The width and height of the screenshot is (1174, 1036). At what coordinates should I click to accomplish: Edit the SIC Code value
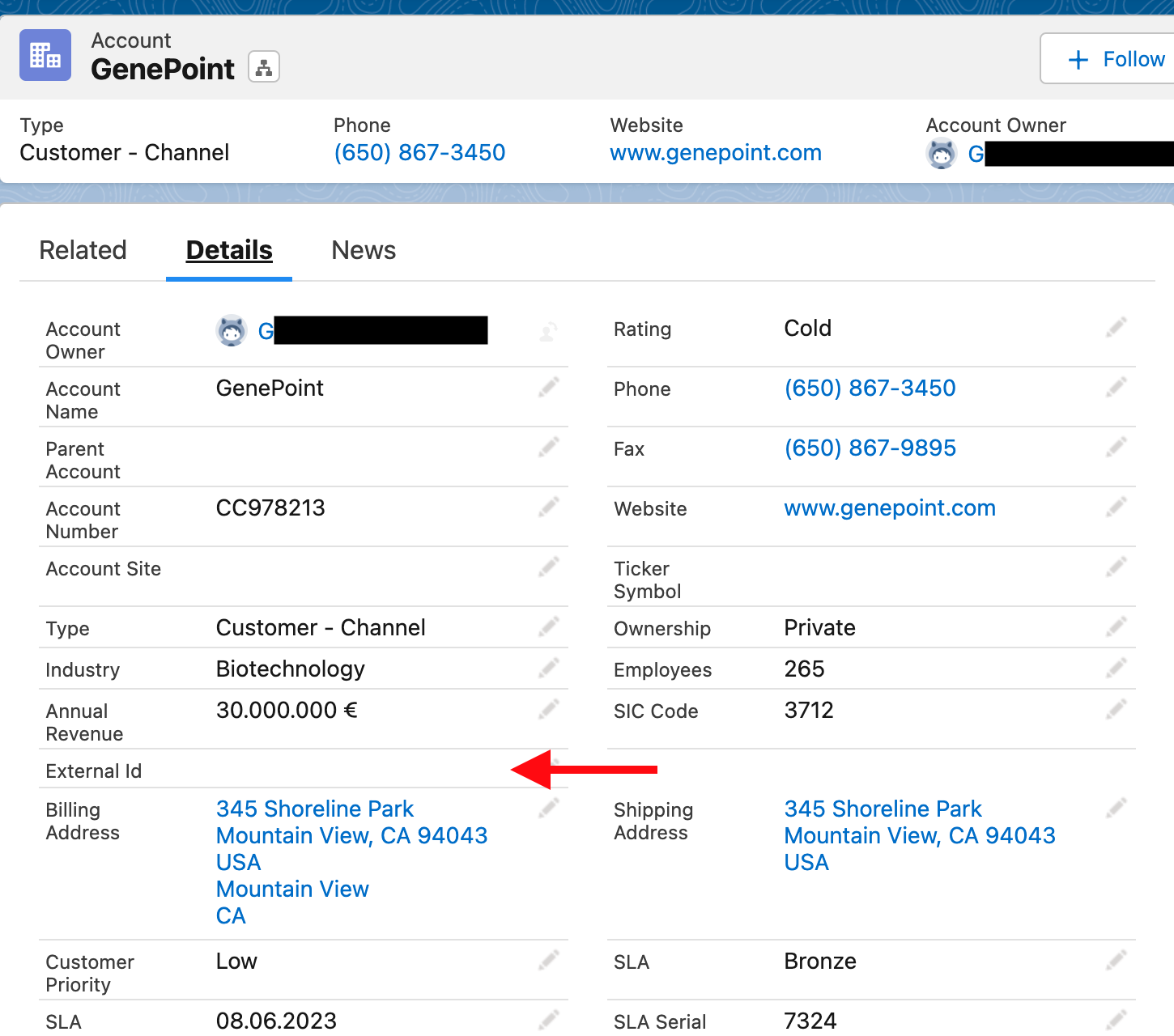pos(1116,709)
